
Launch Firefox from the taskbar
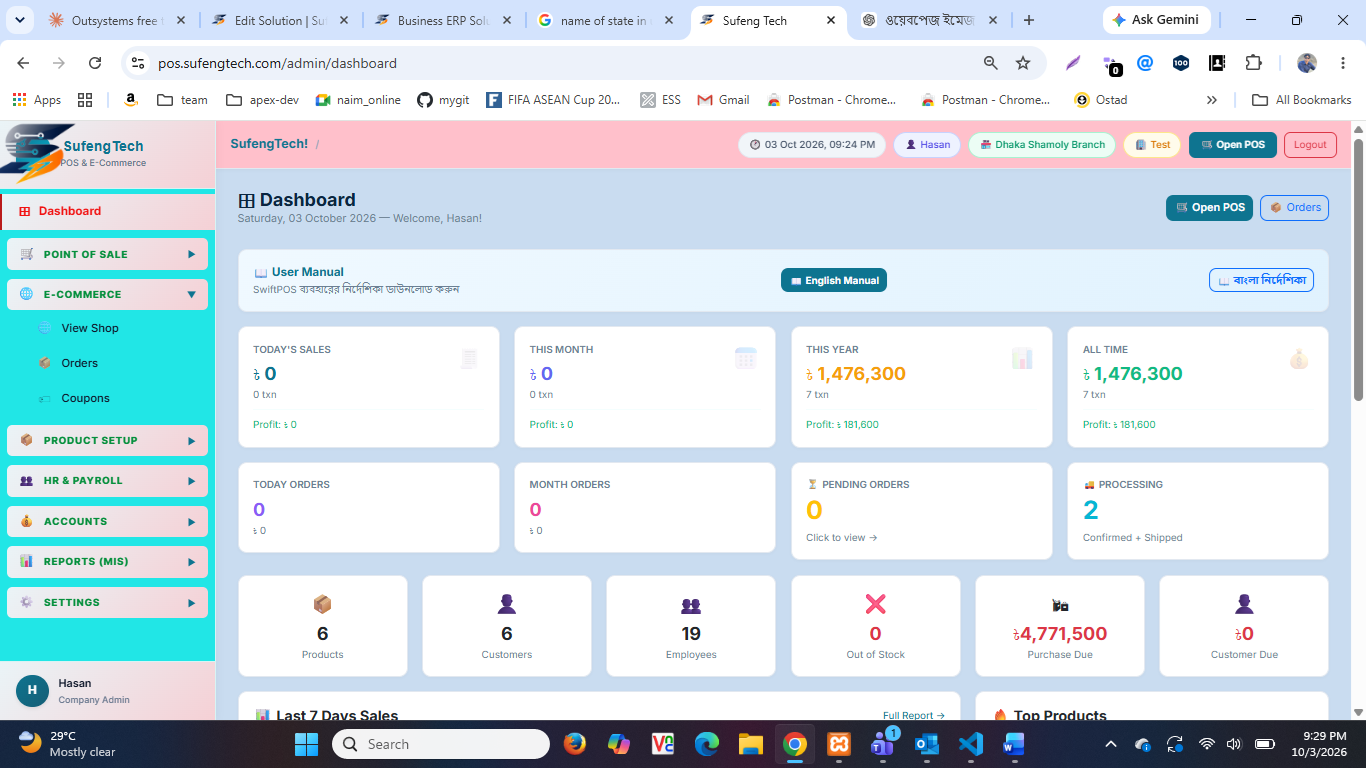[x=574, y=744]
